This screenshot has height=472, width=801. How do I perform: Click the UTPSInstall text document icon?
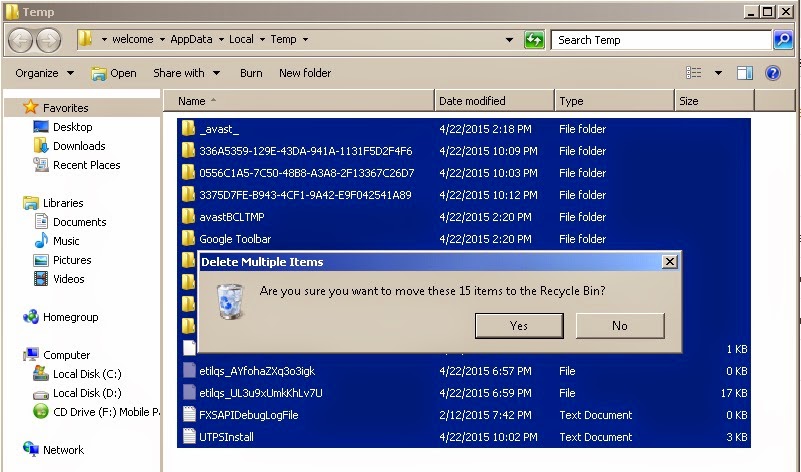coord(190,436)
